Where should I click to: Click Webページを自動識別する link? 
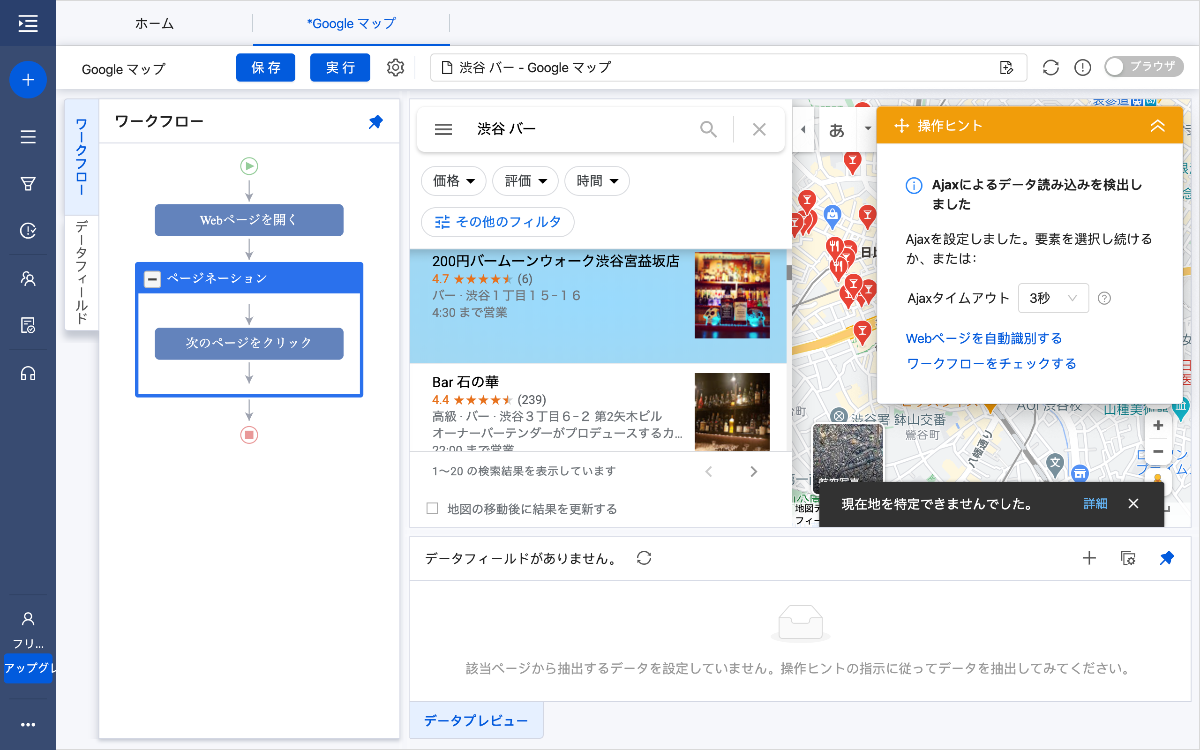point(984,339)
